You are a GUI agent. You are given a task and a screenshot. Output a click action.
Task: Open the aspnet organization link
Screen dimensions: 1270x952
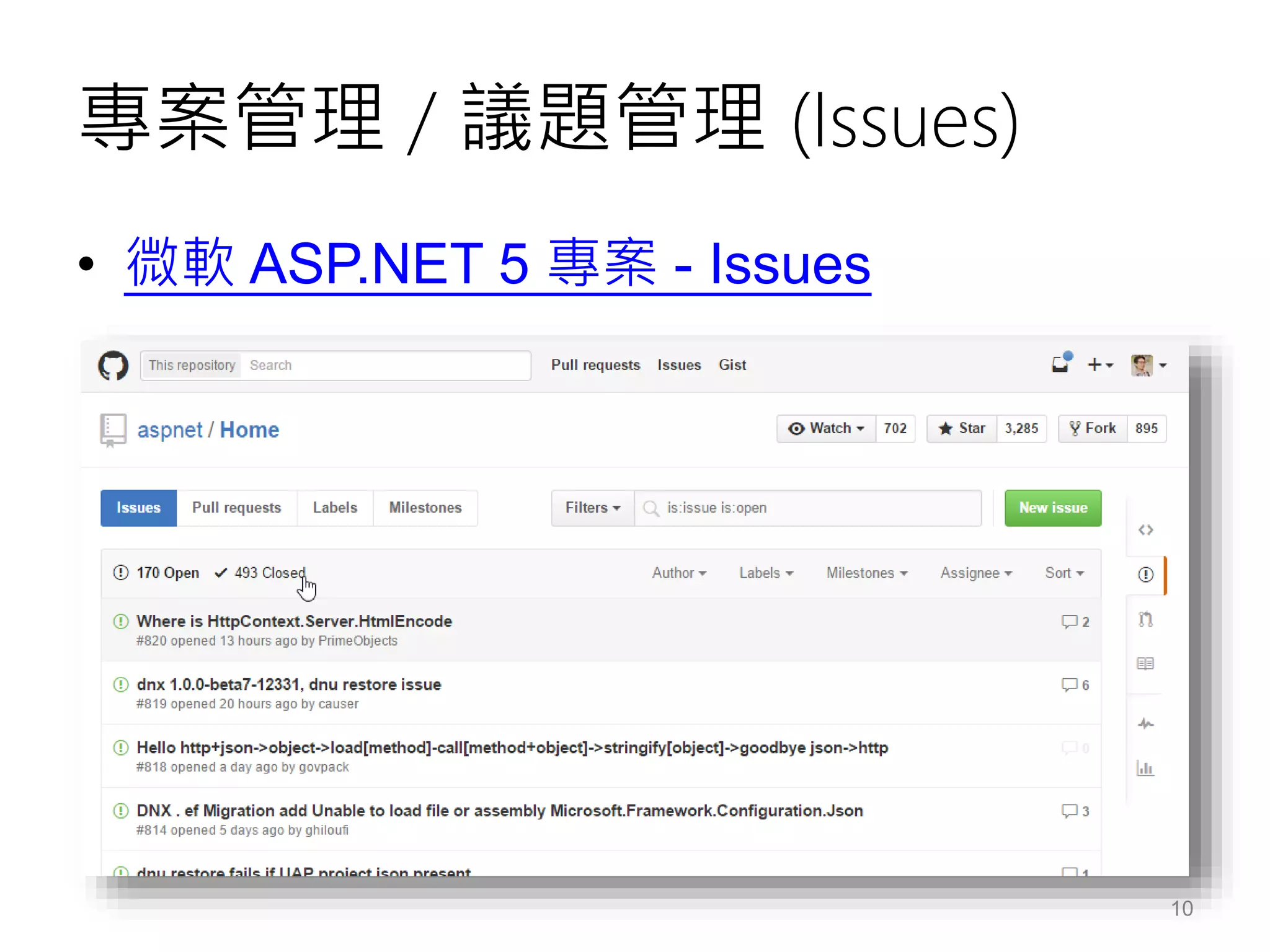coord(170,430)
